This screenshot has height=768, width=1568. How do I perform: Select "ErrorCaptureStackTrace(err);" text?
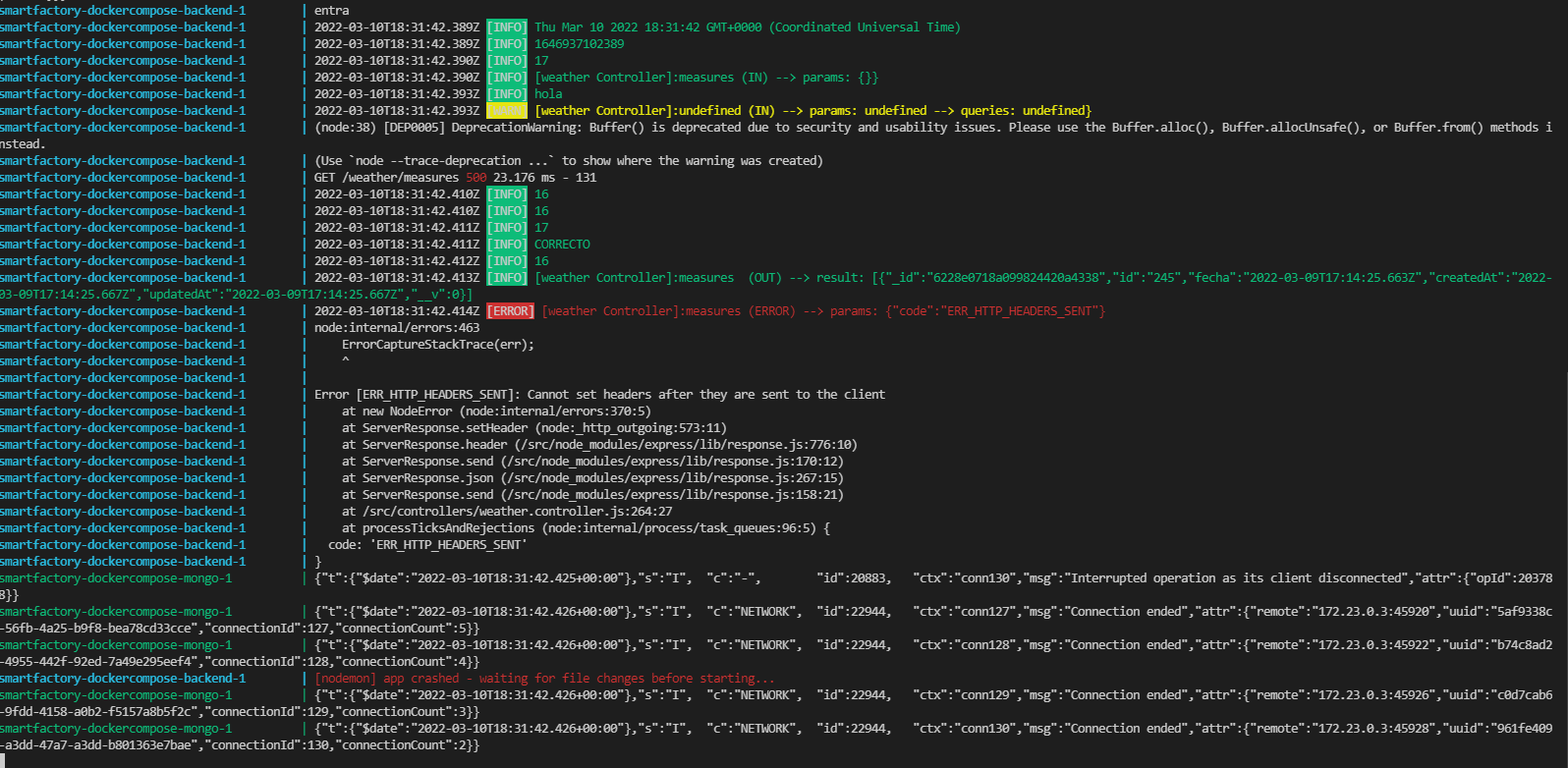click(x=438, y=345)
